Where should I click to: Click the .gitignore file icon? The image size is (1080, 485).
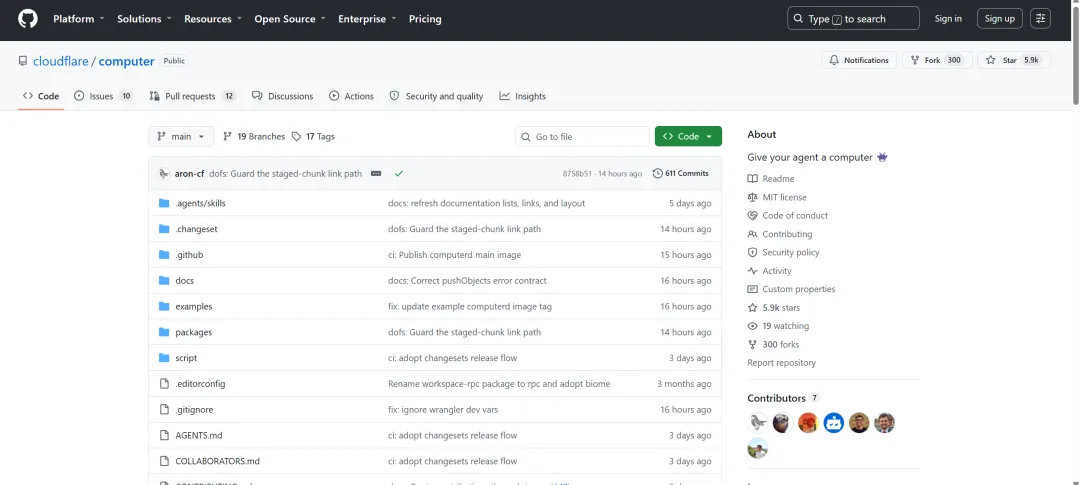(x=164, y=410)
